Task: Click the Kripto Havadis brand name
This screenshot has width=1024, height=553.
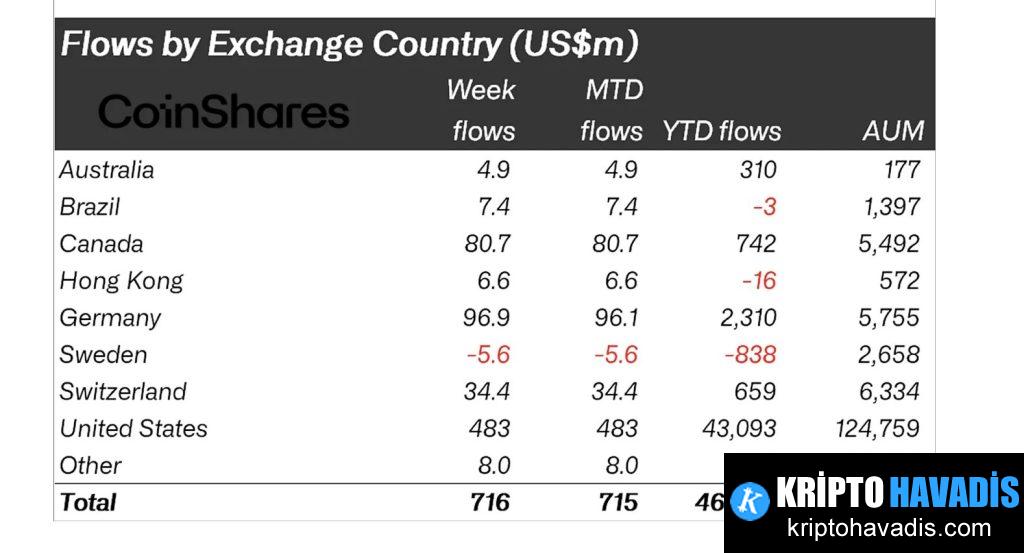Action: (897, 492)
